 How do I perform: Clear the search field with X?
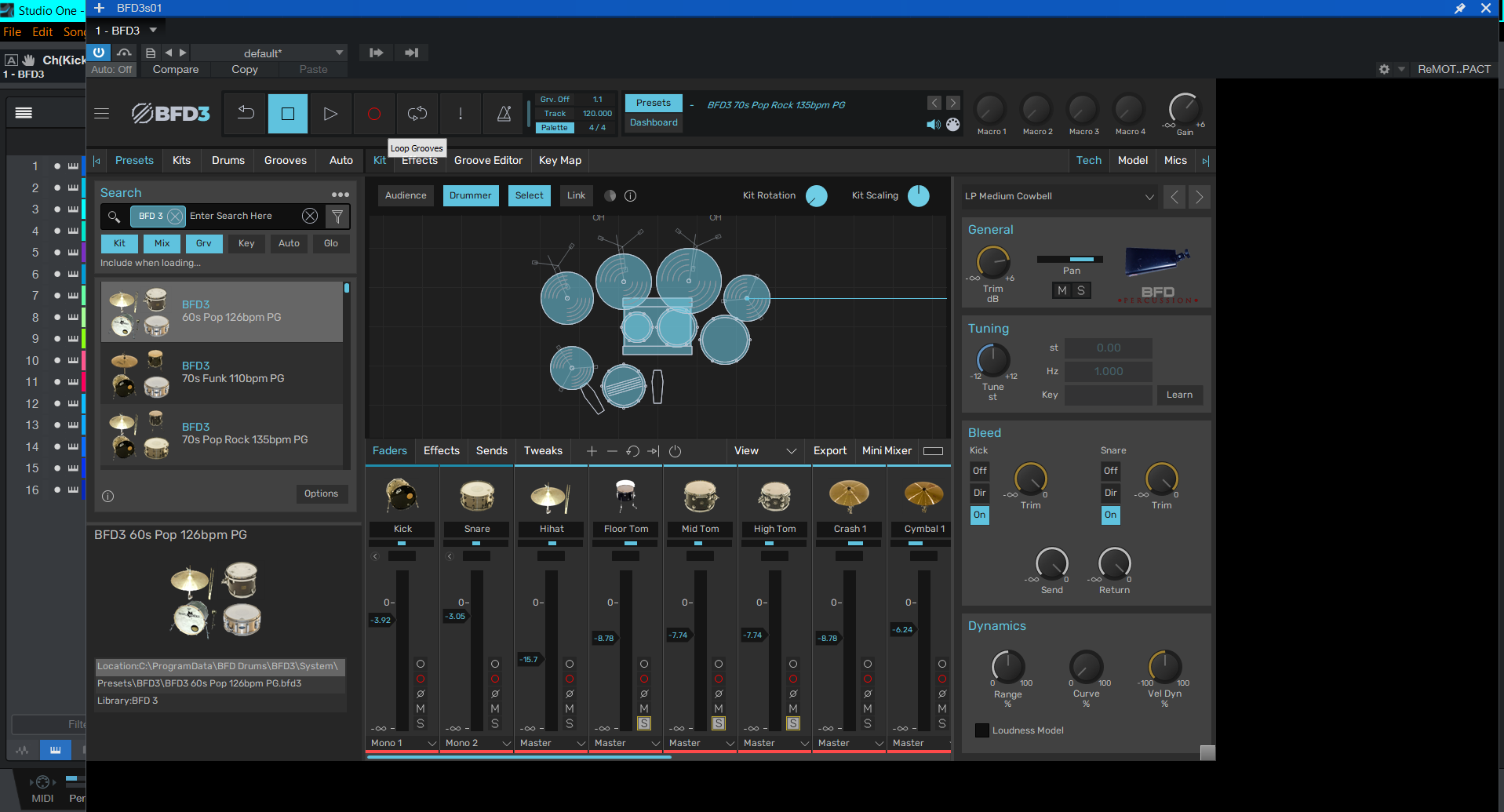pyautogui.click(x=310, y=216)
